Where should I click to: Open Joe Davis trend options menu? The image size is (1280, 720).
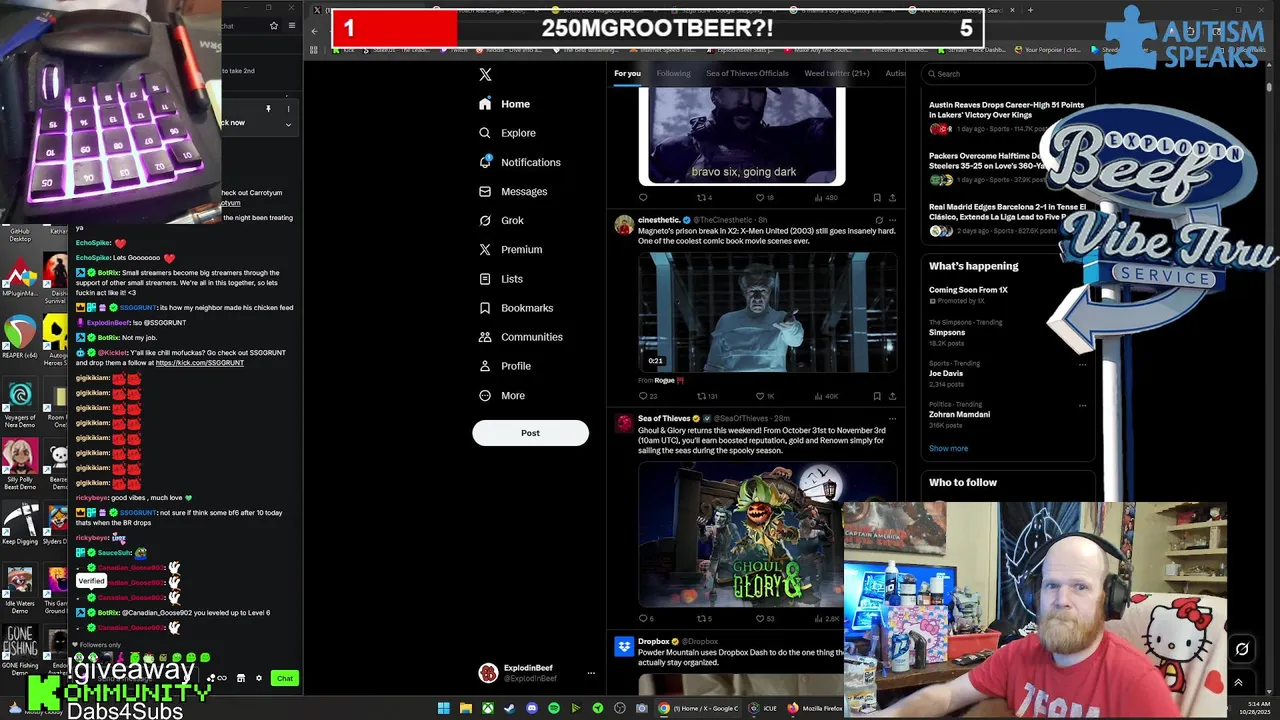click(1082, 364)
